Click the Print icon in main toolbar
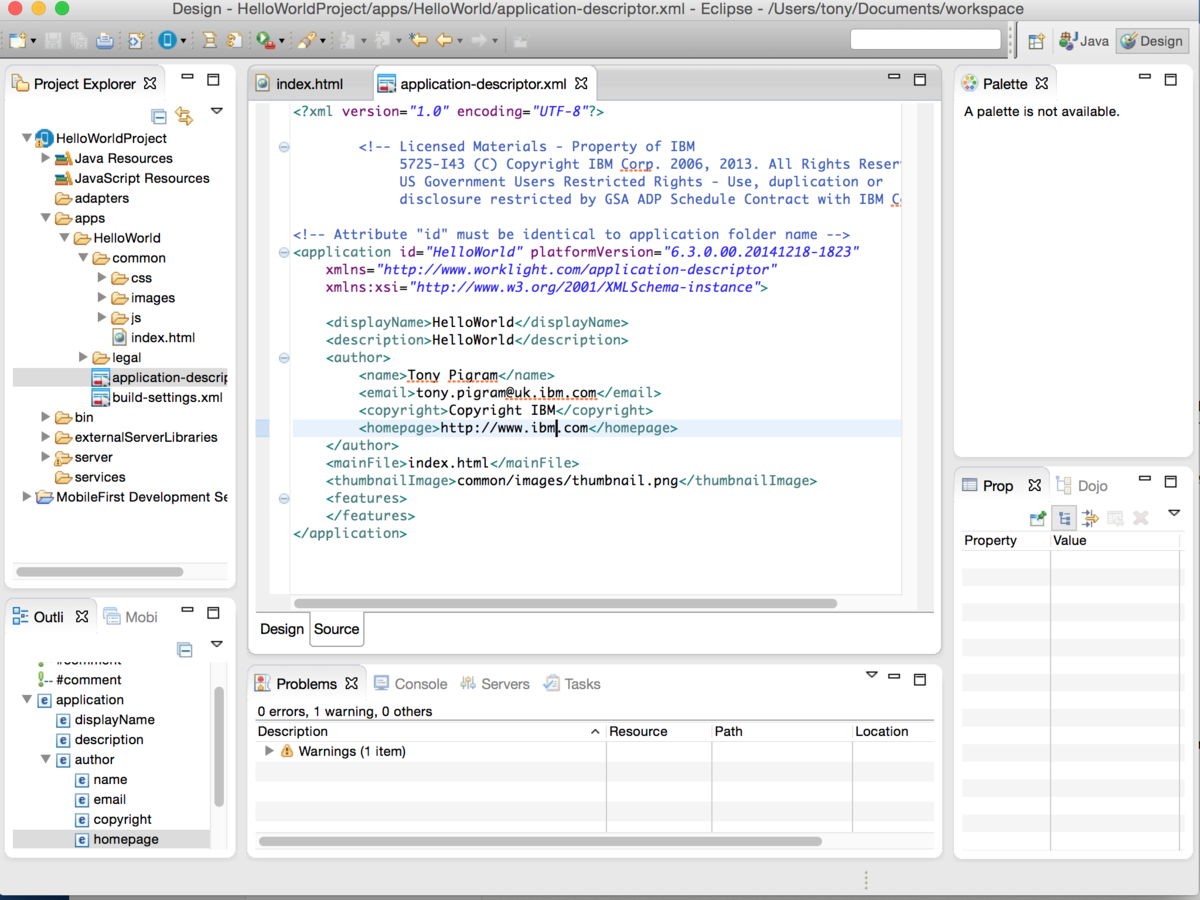 point(105,41)
